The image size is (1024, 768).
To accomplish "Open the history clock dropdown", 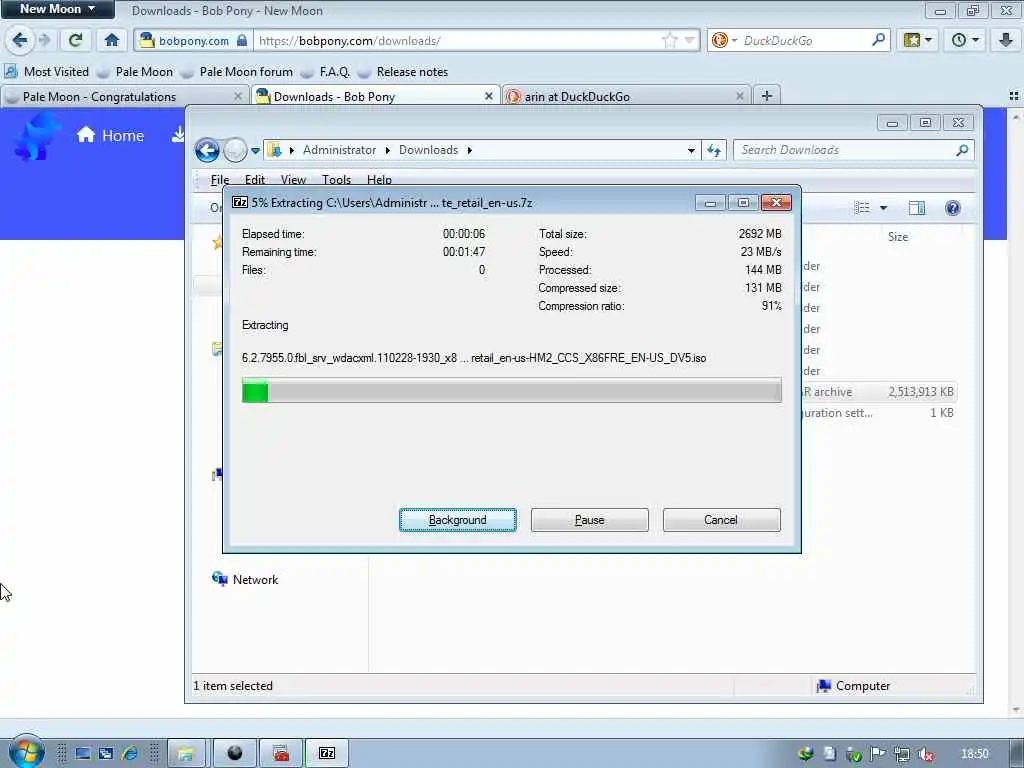I will pos(965,40).
